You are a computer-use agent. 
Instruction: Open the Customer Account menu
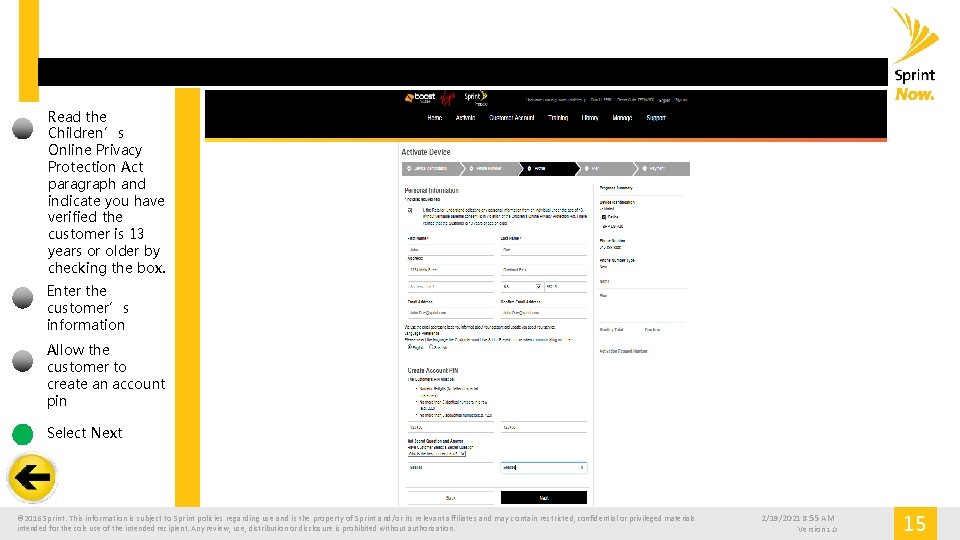pyautogui.click(x=512, y=118)
